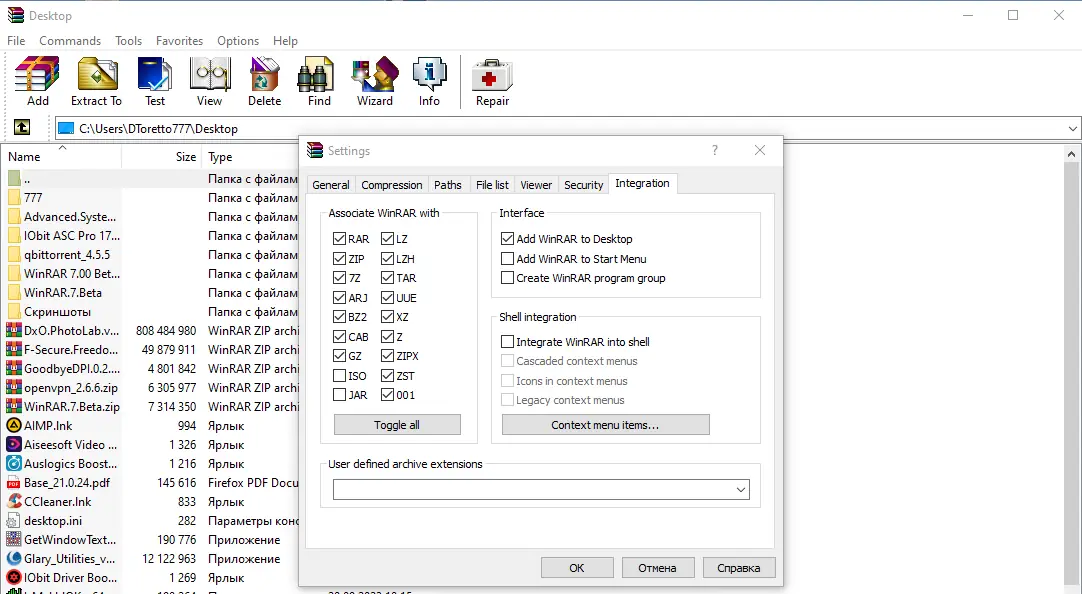This screenshot has width=1082, height=594.
Task: Select the DxO.PhotoLab archive icon
Action: (x=14, y=330)
